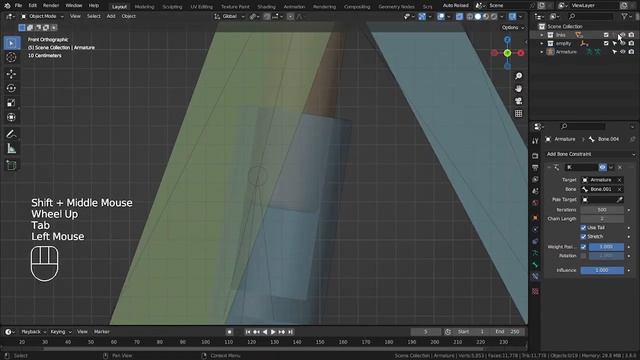Open the Playback dropdown in timeline

[x=33, y=332]
